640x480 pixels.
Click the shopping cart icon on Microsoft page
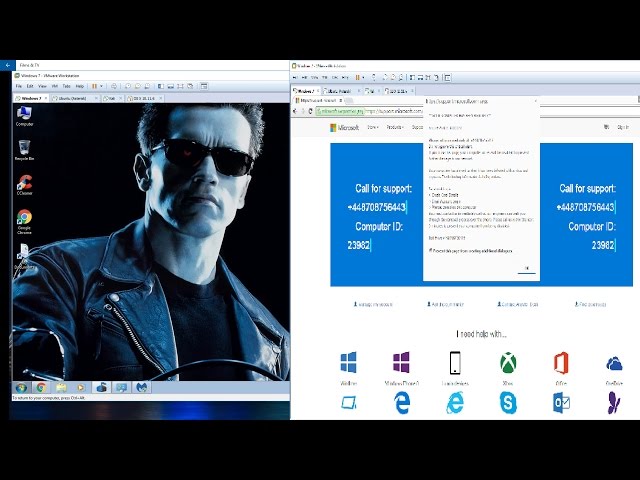[x=607, y=127]
